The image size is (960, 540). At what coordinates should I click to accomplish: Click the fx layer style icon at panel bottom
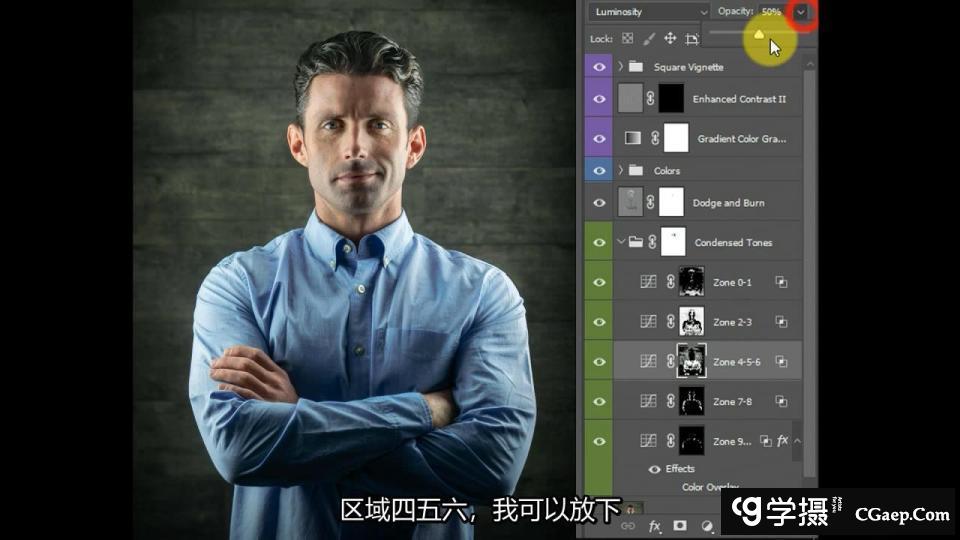655,525
